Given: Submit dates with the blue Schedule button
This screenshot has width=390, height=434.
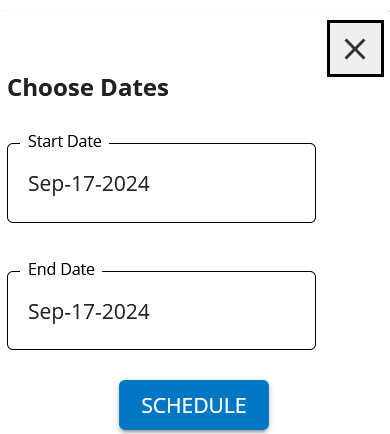Looking at the screenshot, I should click(x=194, y=405).
